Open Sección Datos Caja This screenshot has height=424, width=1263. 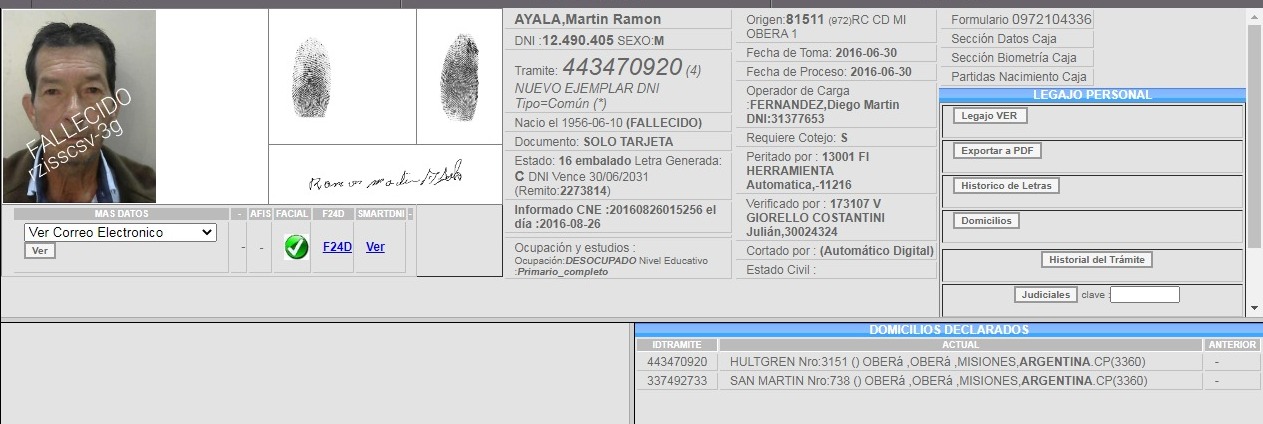[x=1015, y=38]
